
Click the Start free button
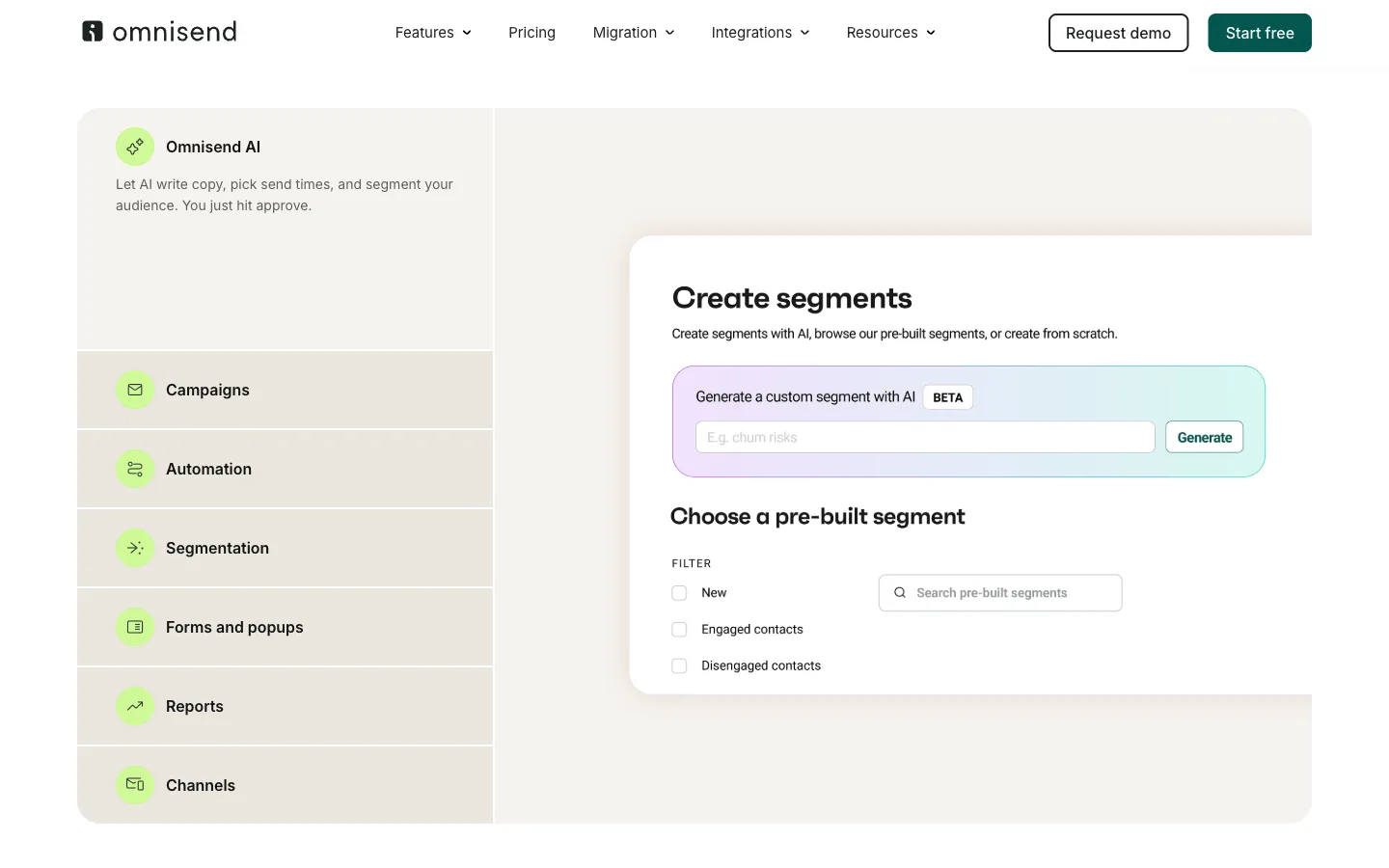click(1260, 33)
